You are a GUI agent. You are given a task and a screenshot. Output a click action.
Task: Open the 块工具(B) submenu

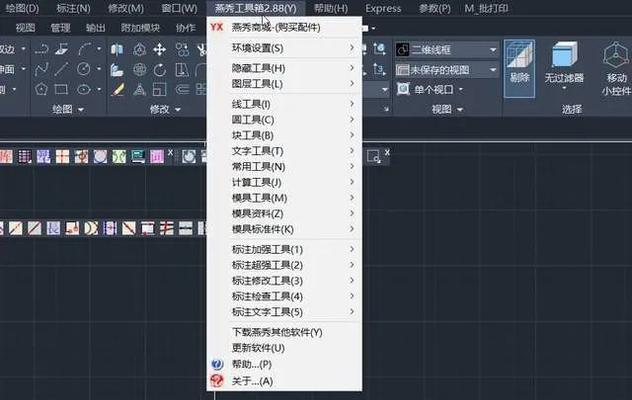point(284,135)
